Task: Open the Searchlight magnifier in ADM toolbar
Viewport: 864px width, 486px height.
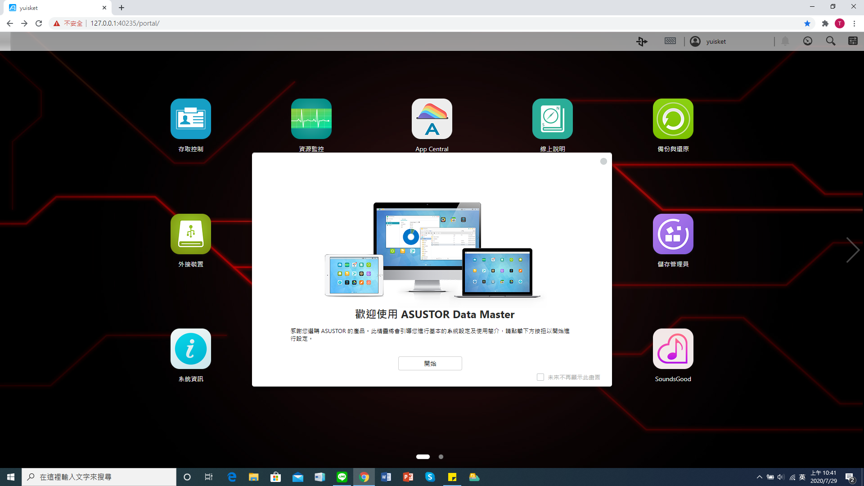Action: pyautogui.click(x=830, y=41)
